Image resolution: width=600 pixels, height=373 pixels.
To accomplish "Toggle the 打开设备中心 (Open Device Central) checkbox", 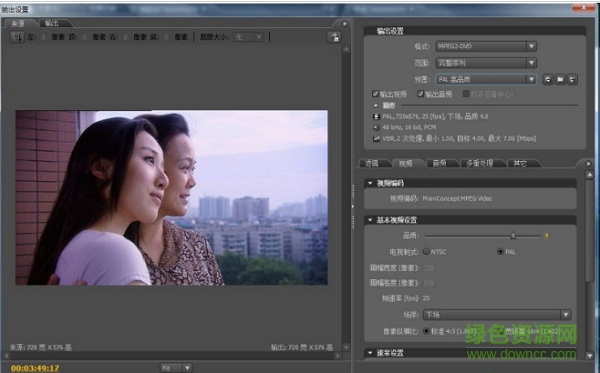I will tap(466, 94).
